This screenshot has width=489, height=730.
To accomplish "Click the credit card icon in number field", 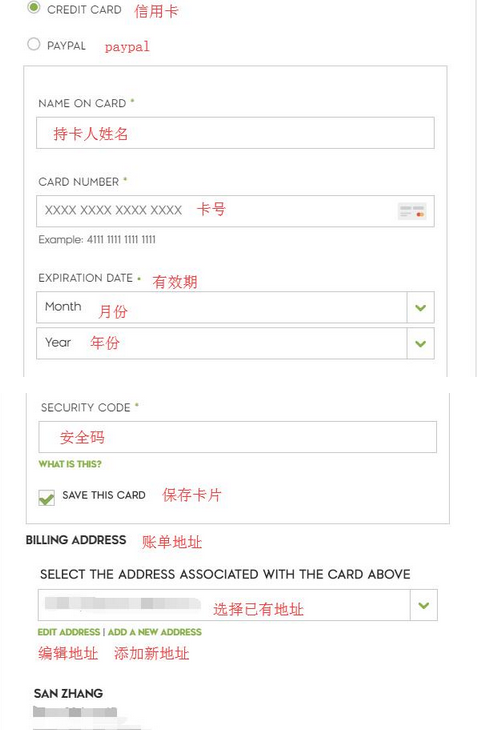I will 412,211.
